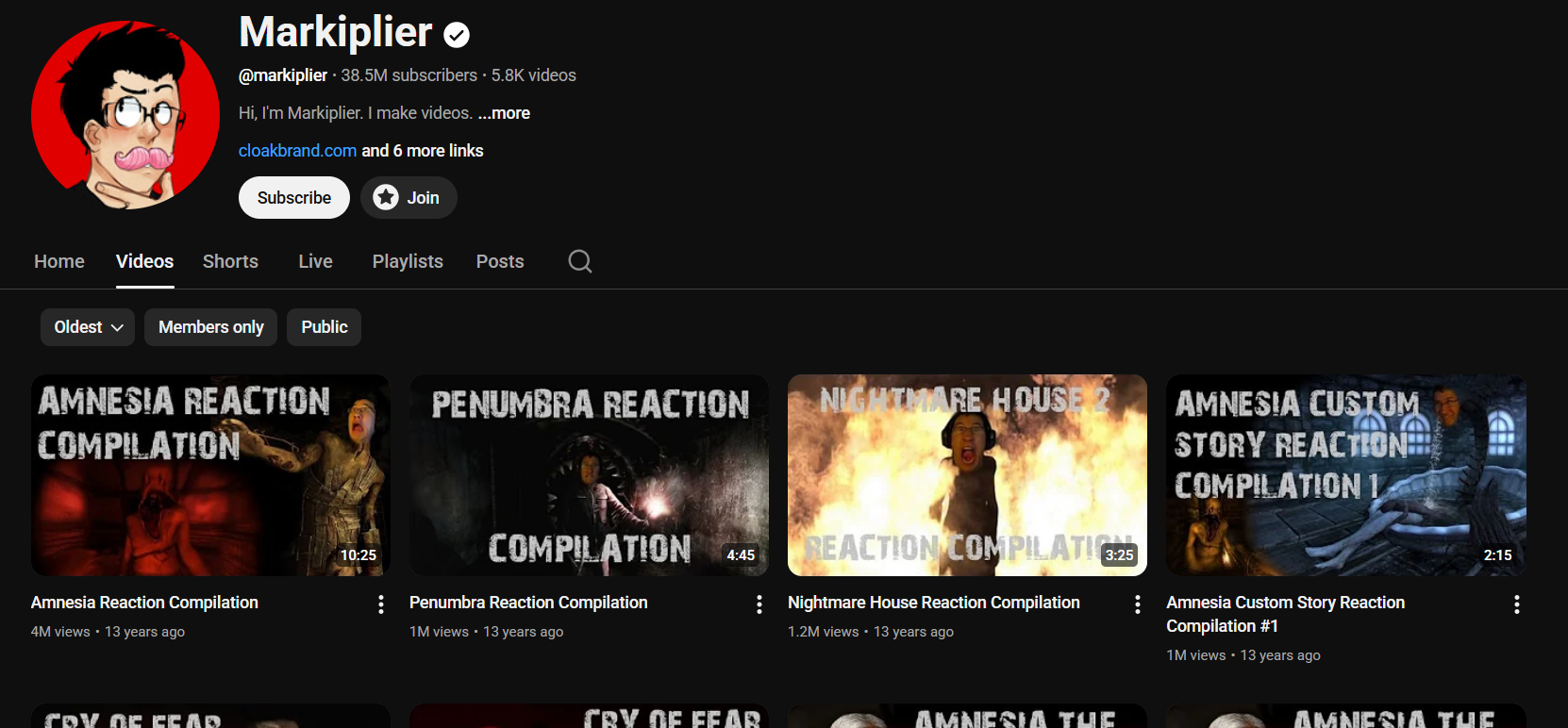Expand channel description with ...more
The height and width of the screenshot is (728, 1568).
coord(504,113)
